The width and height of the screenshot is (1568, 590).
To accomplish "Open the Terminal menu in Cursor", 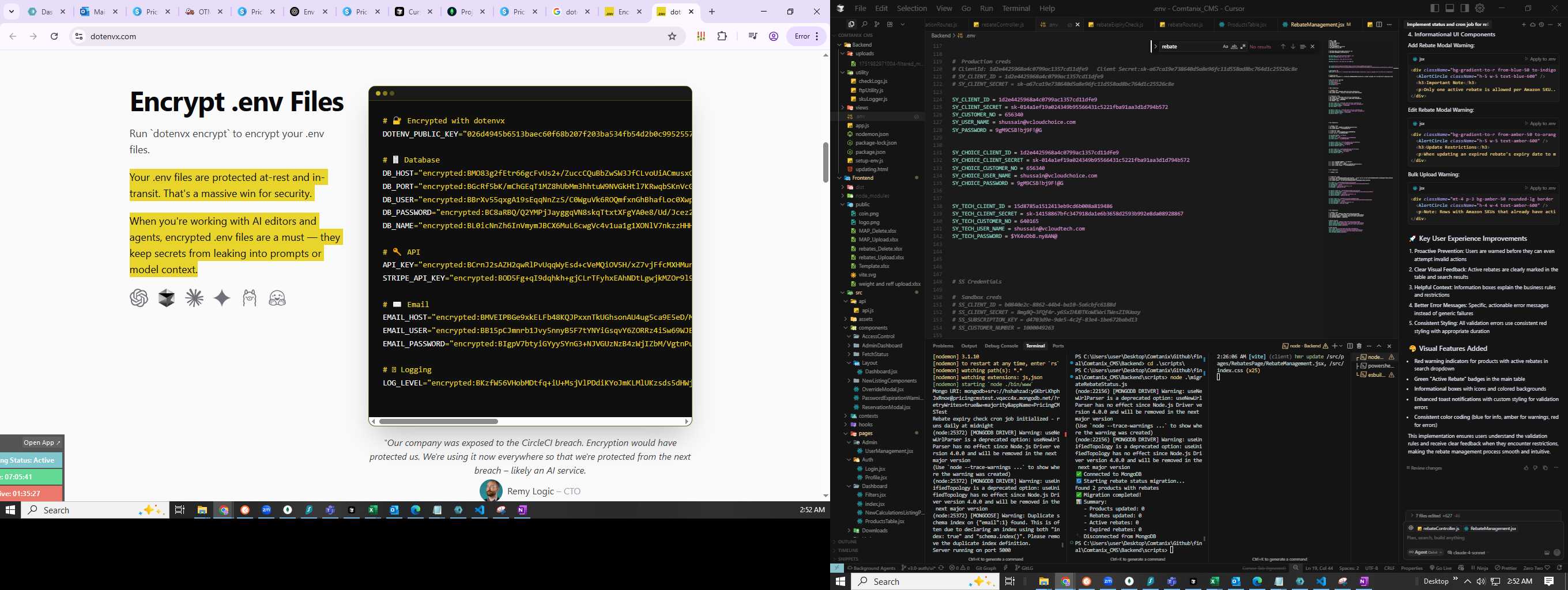I will [1016, 8].
